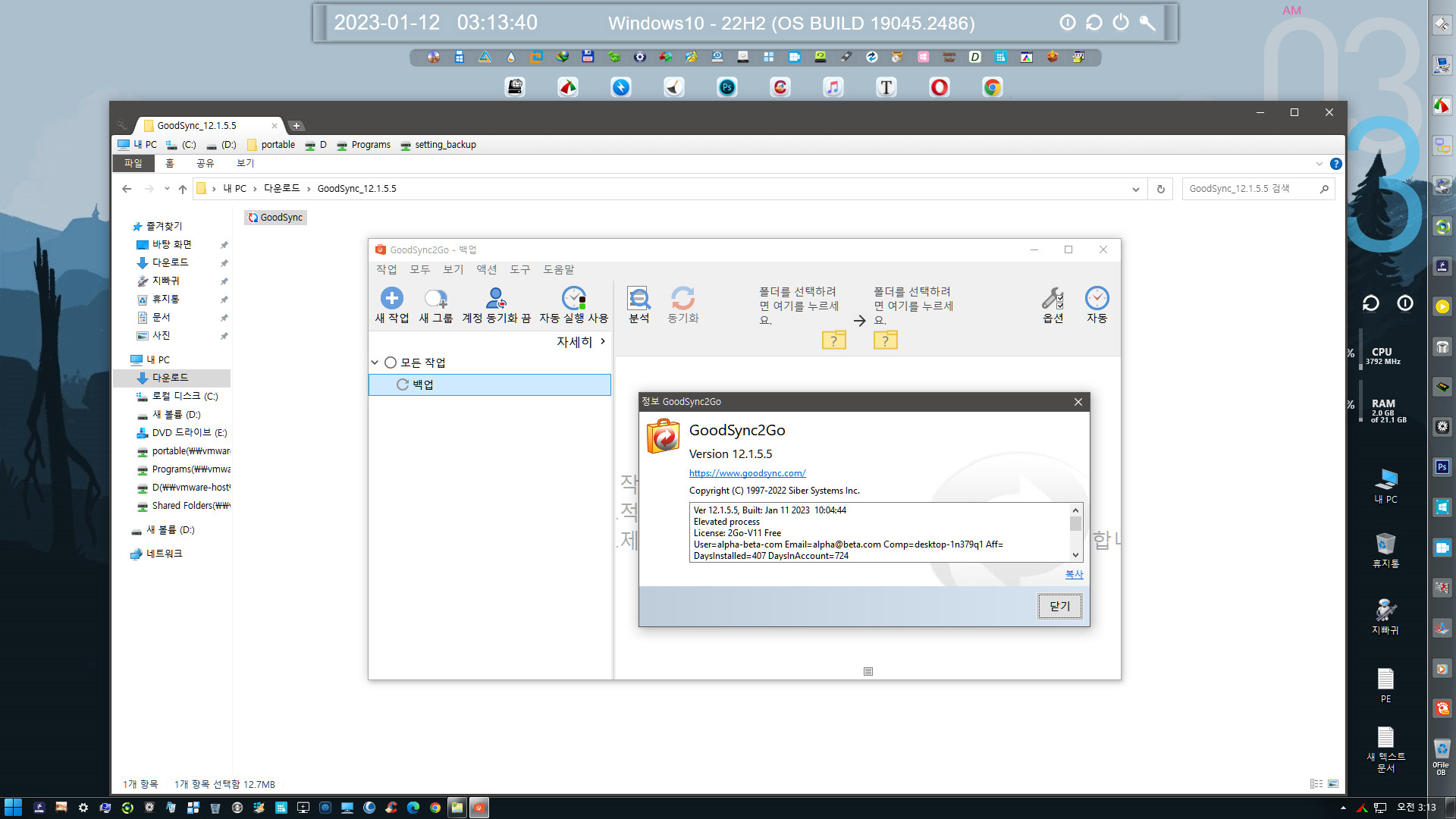This screenshot has height=819, width=1456.
Task: Click the sync direction arrow between folders
Action: click(859, 321)
